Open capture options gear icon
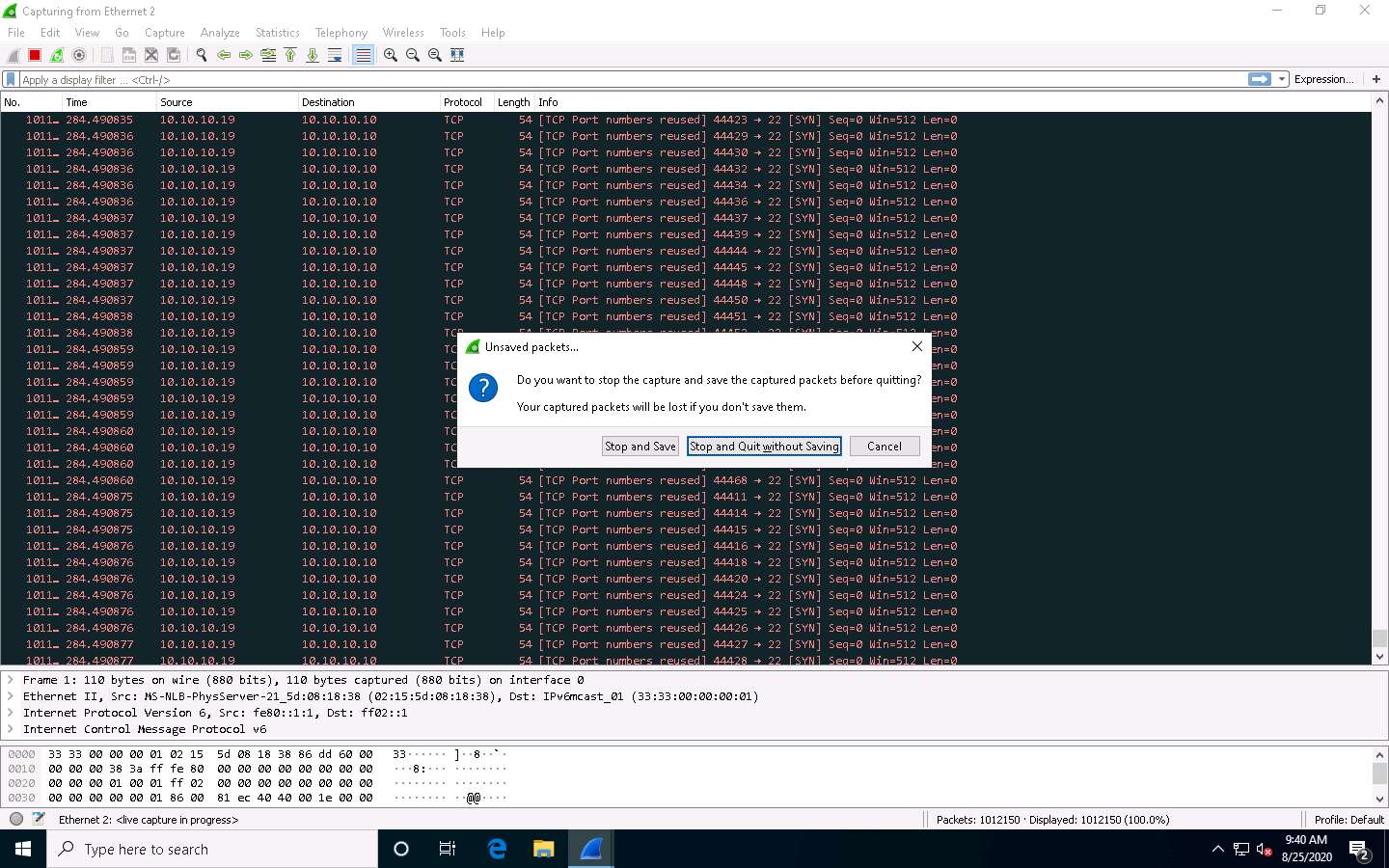 tap(79, 55)
